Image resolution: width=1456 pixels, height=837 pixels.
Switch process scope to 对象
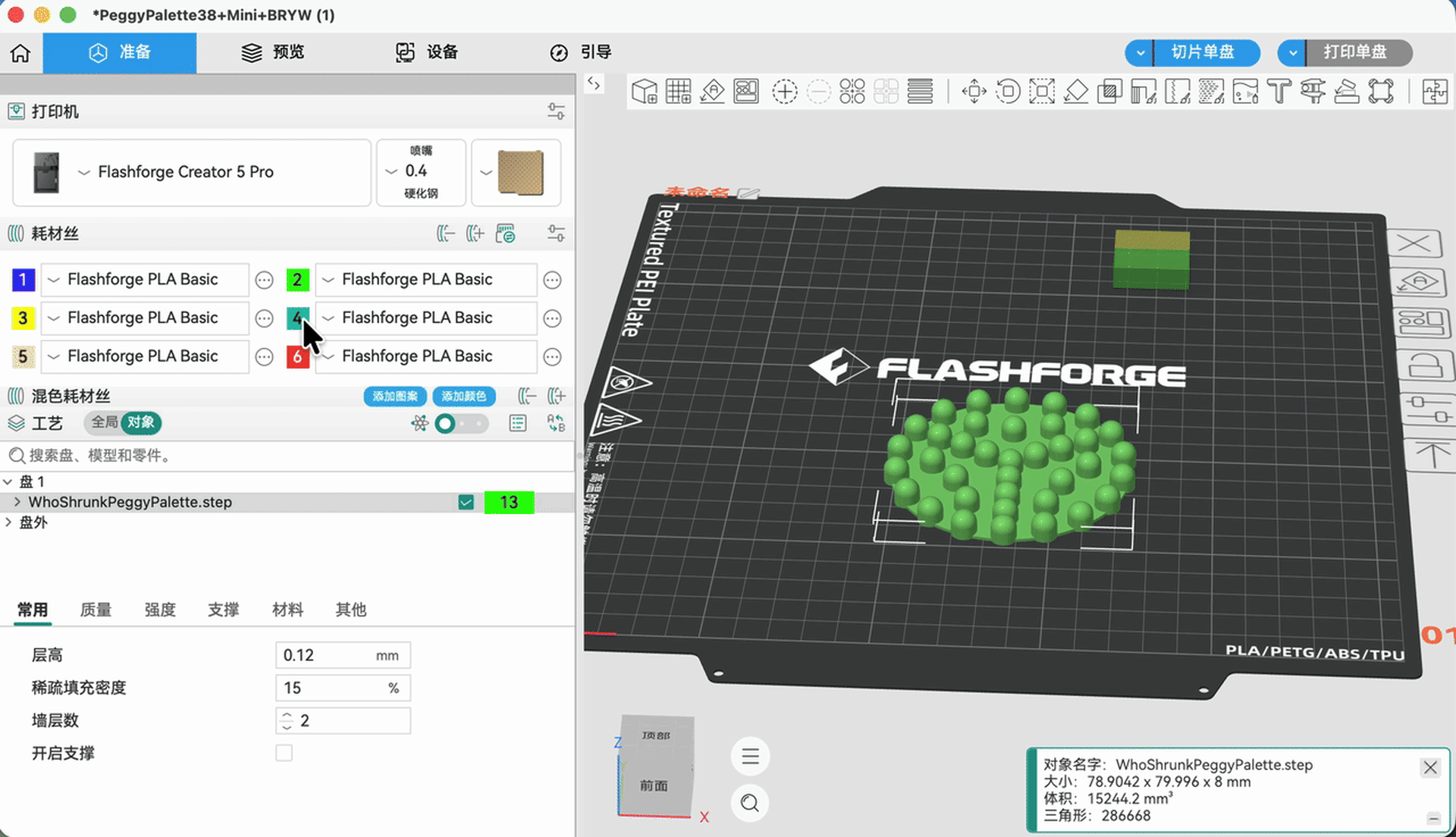pos(141,422)
